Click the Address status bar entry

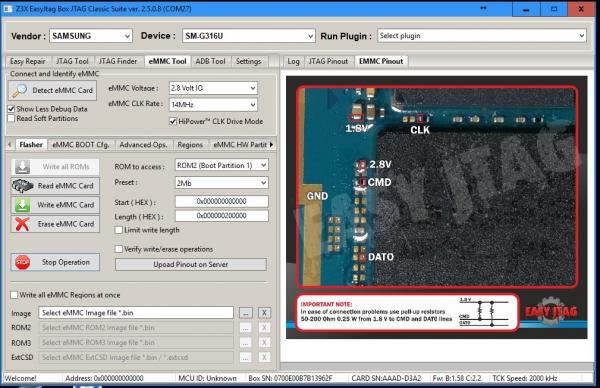click(104, 378)
